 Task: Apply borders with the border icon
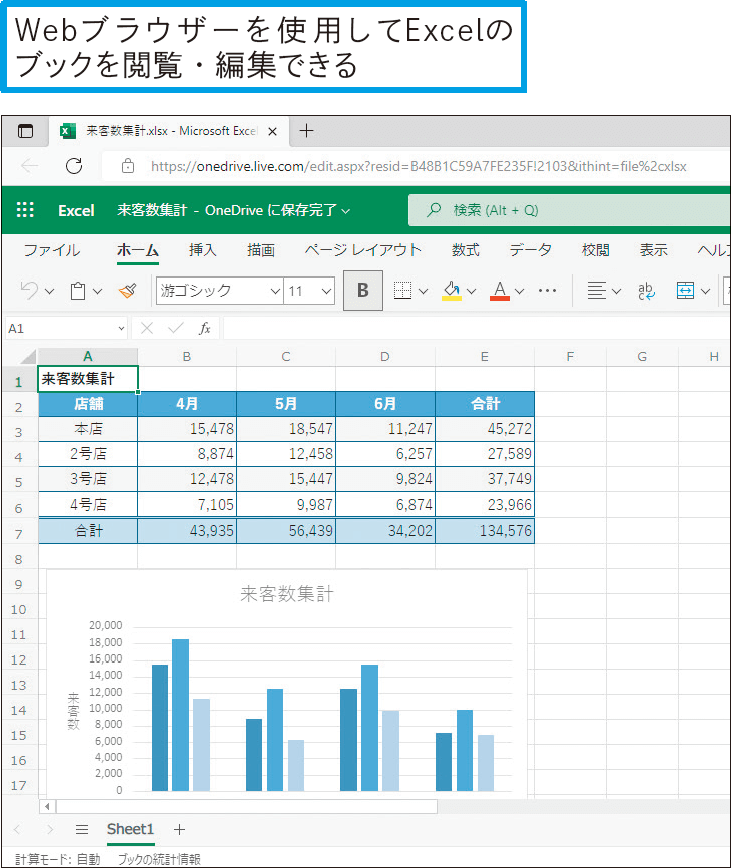click(x=402, y=290)
